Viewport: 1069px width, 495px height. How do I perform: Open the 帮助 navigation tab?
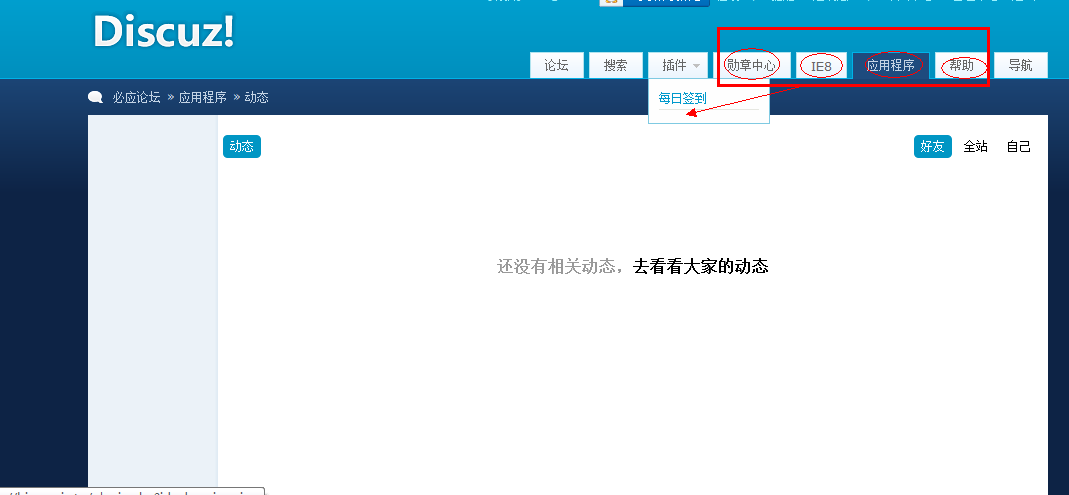962,65
